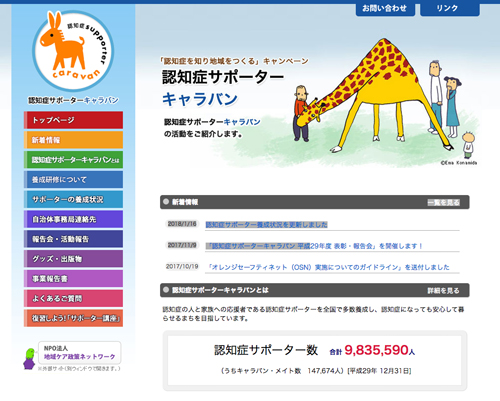Select 自治体事務局連絡先 menu item
500x401 pixels.
pos(73,219)
